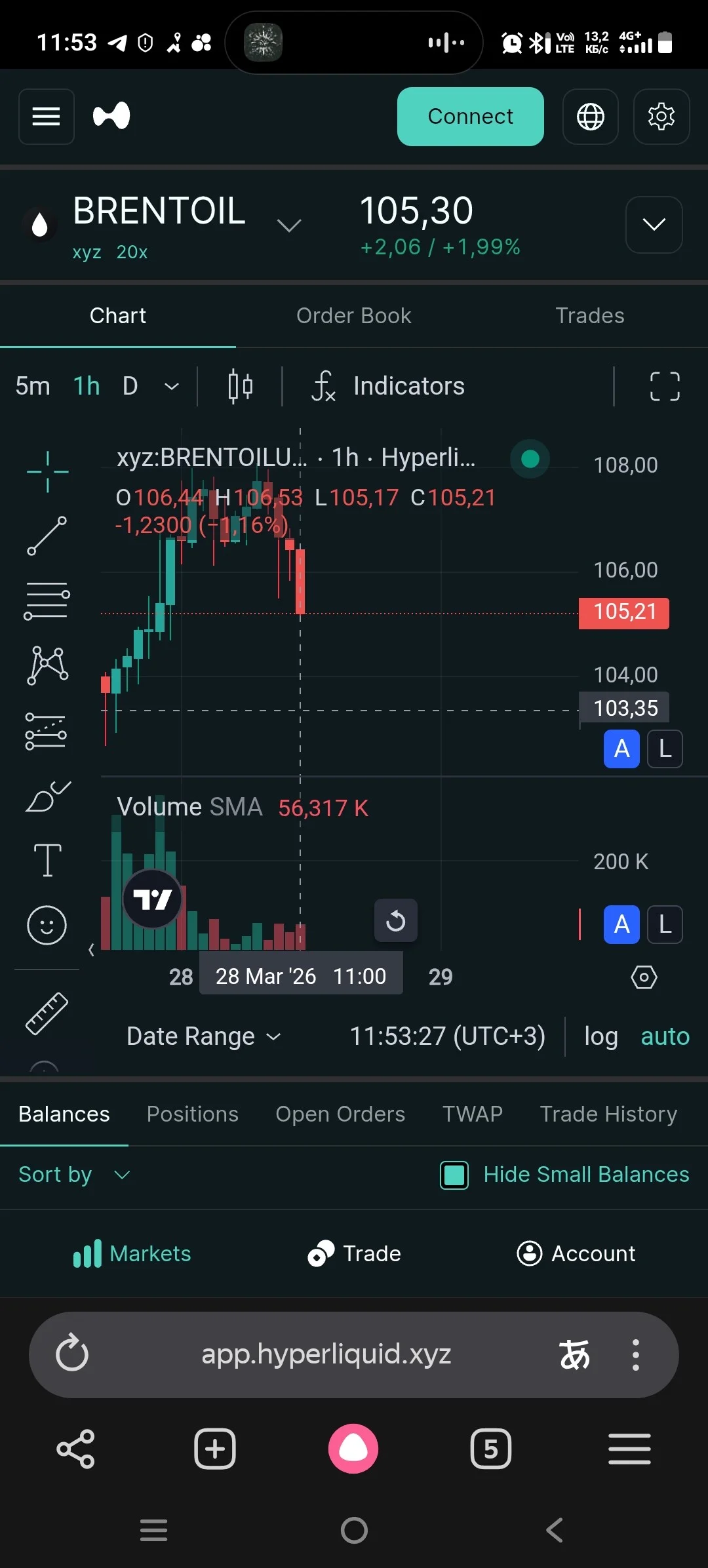The image size is (708, 1568).
Task: Open the Positions tab
Action: click(x=193, y=1114)
